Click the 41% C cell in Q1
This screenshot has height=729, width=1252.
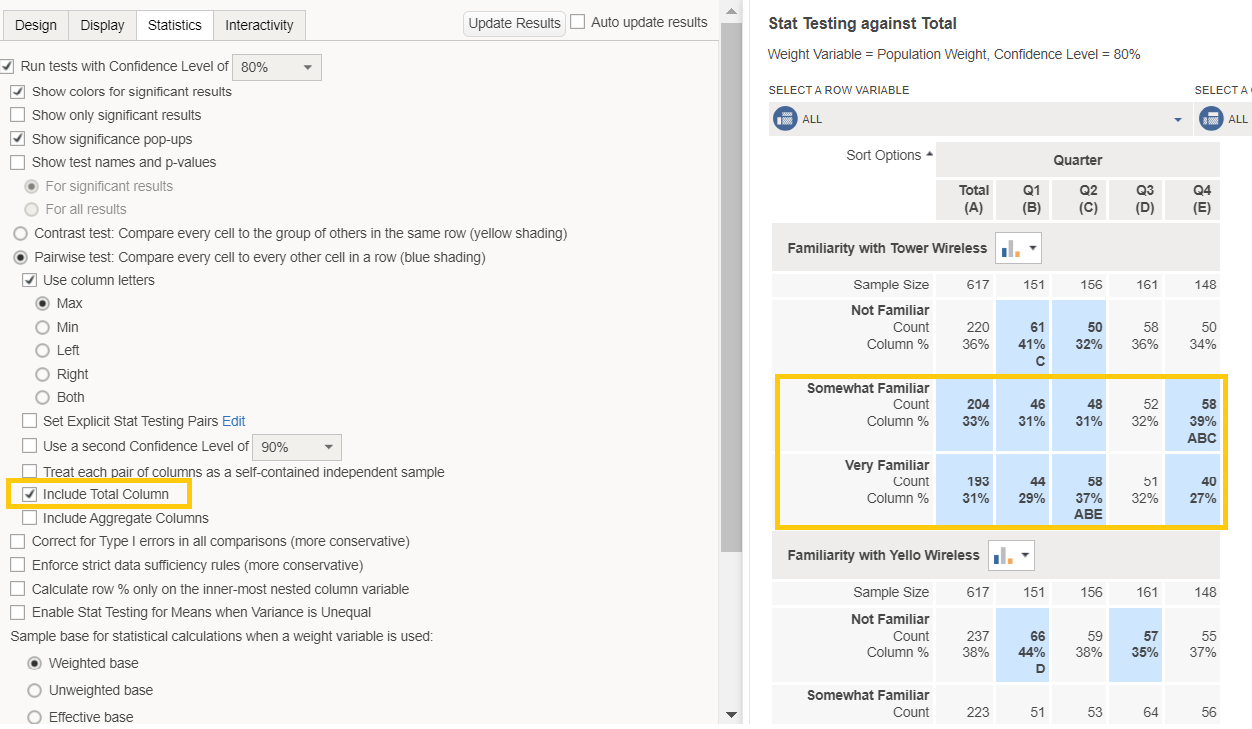tap(1022, 335)
